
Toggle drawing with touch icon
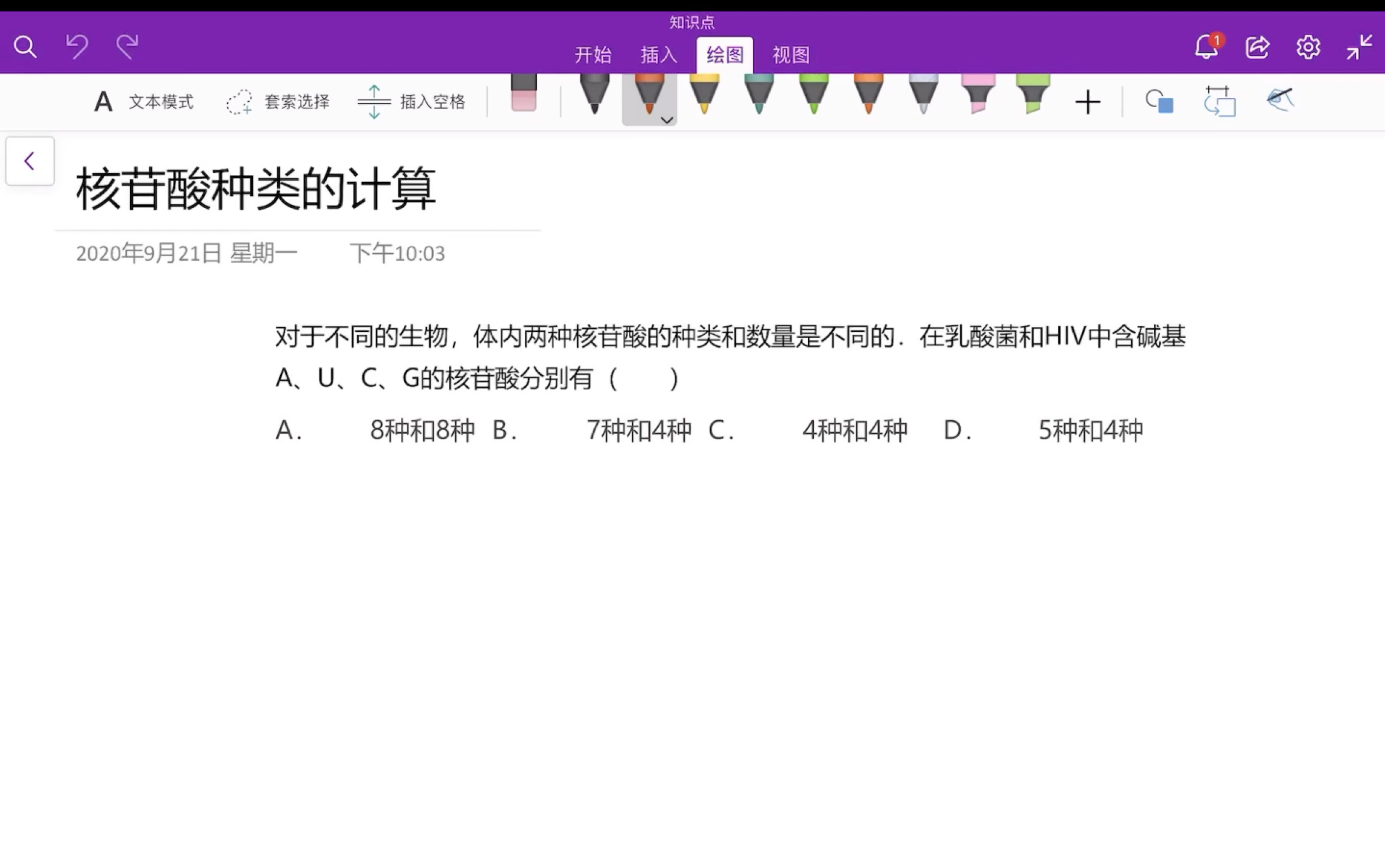1280,100
